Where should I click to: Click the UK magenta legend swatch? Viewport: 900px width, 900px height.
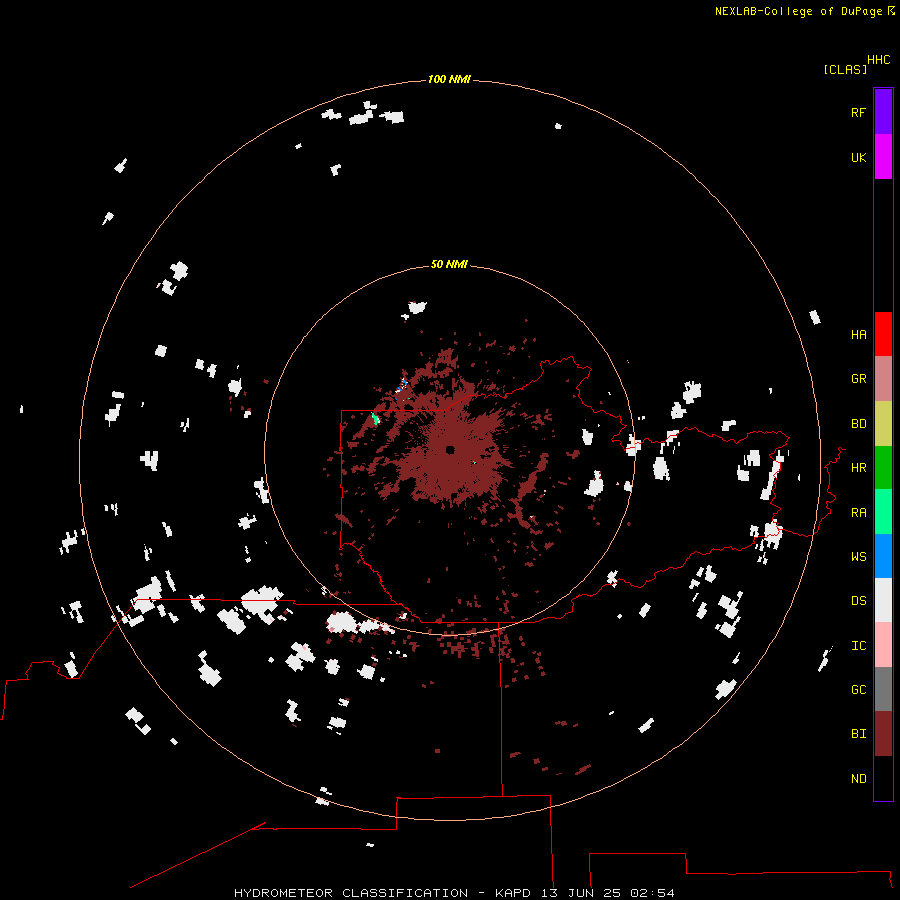click(883, 157)
